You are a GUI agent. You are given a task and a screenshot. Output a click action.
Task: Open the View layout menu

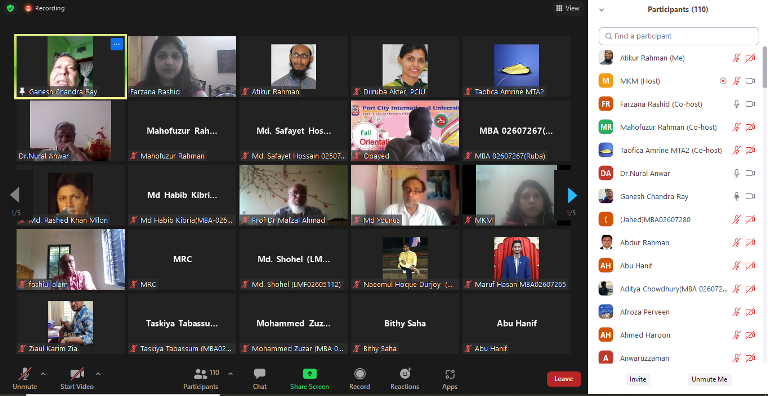[568, 8]
